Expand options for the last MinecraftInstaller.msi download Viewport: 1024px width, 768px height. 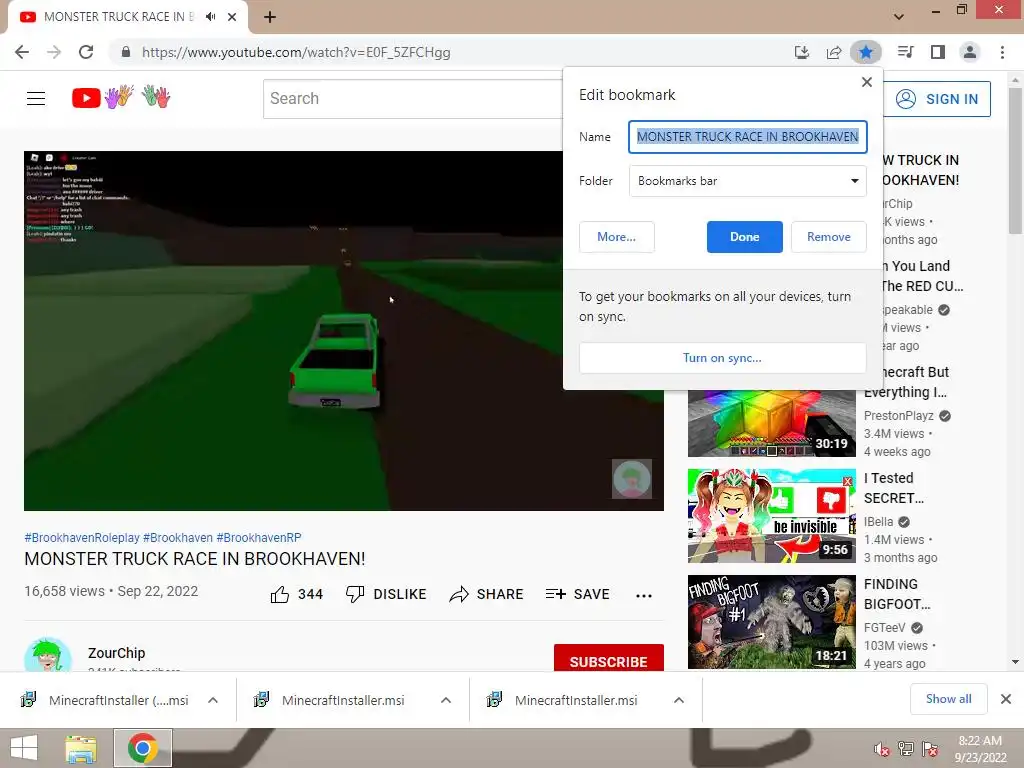679,700
